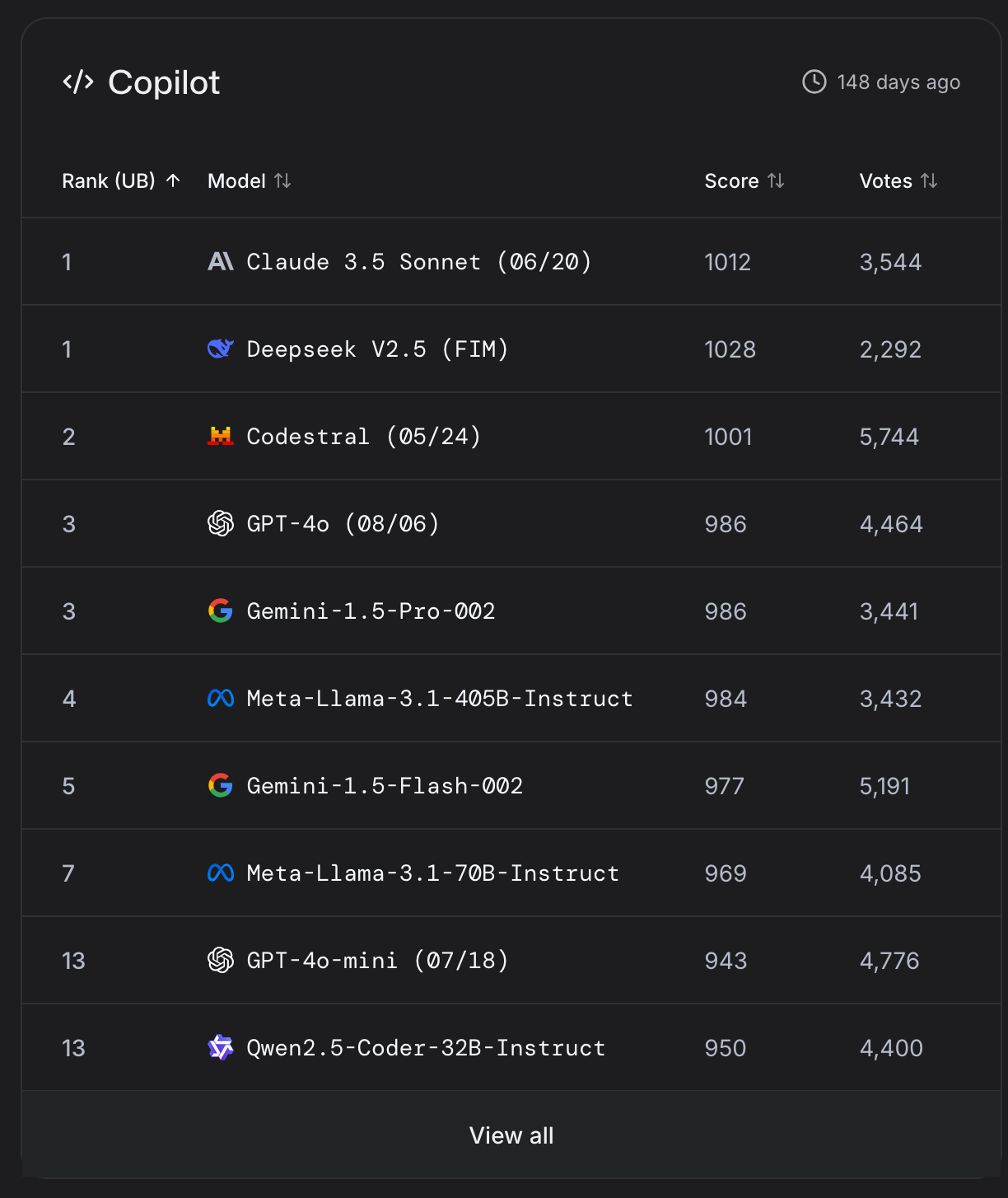Click the OpenAI logo beside GPT-4o (08/06)
Screen dimensions: 1008x1198
tap(220, 524)
